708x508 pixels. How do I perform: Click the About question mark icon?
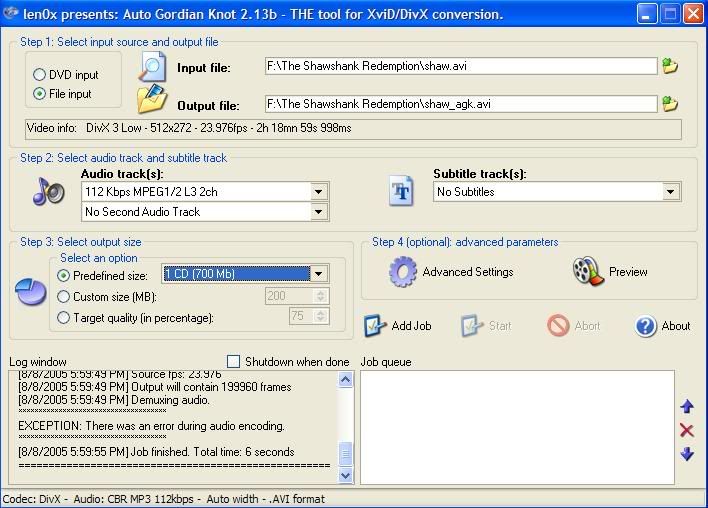pos(645,326)
